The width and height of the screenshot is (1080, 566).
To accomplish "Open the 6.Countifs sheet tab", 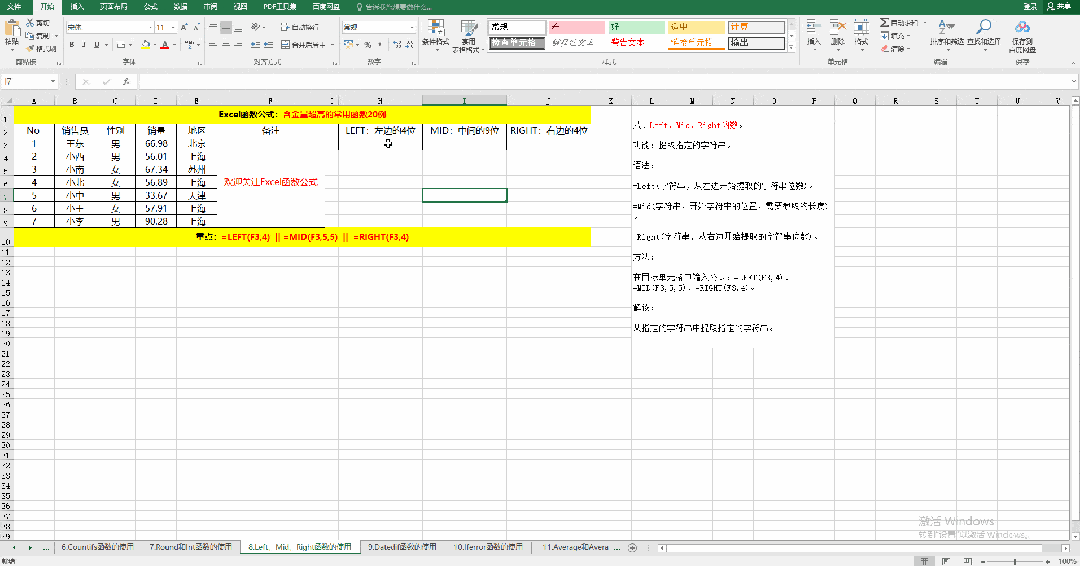I will 97,547.
